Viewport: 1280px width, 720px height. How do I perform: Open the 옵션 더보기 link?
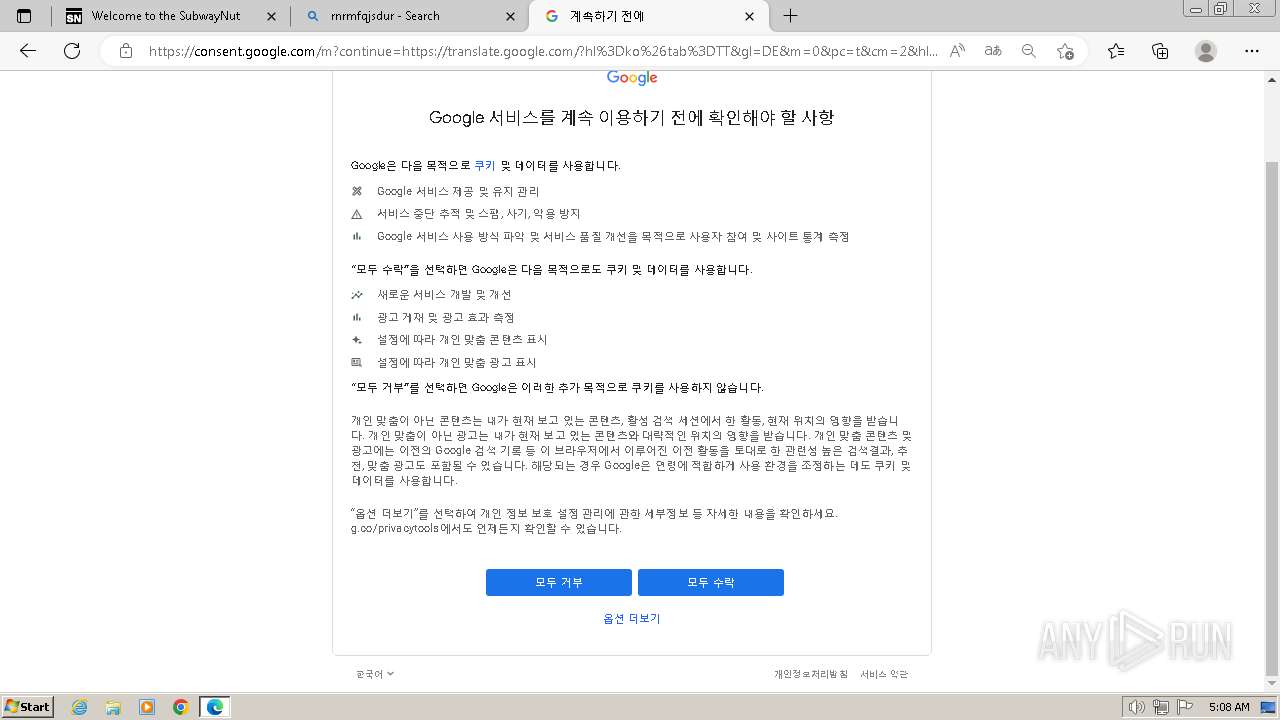click(x=632, y=618)
